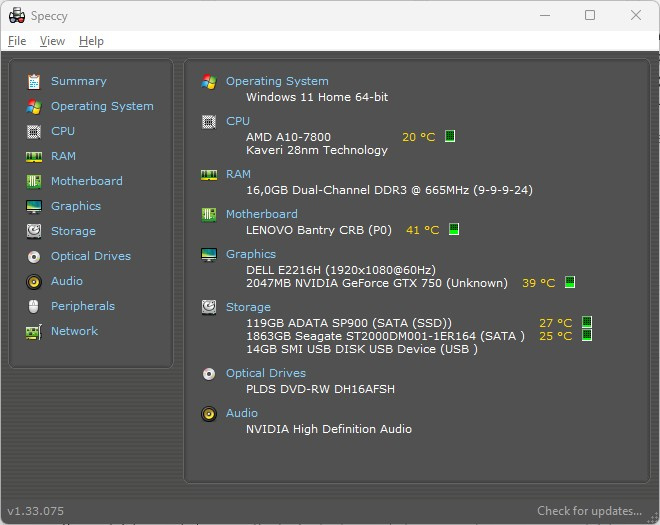Click the Audio speaker icon in summary panel
This screenshot has height=525, width=660.
click(x=209, y=414)
